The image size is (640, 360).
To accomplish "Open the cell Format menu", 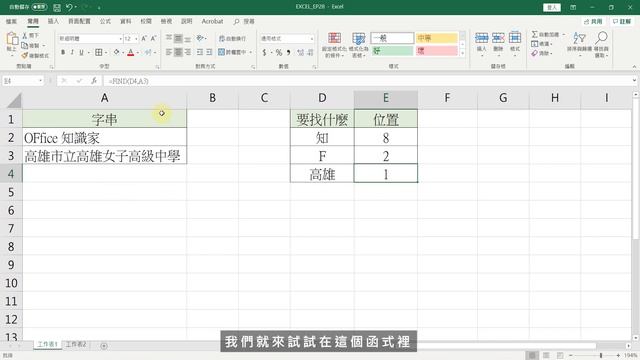I will coord(515,42).
